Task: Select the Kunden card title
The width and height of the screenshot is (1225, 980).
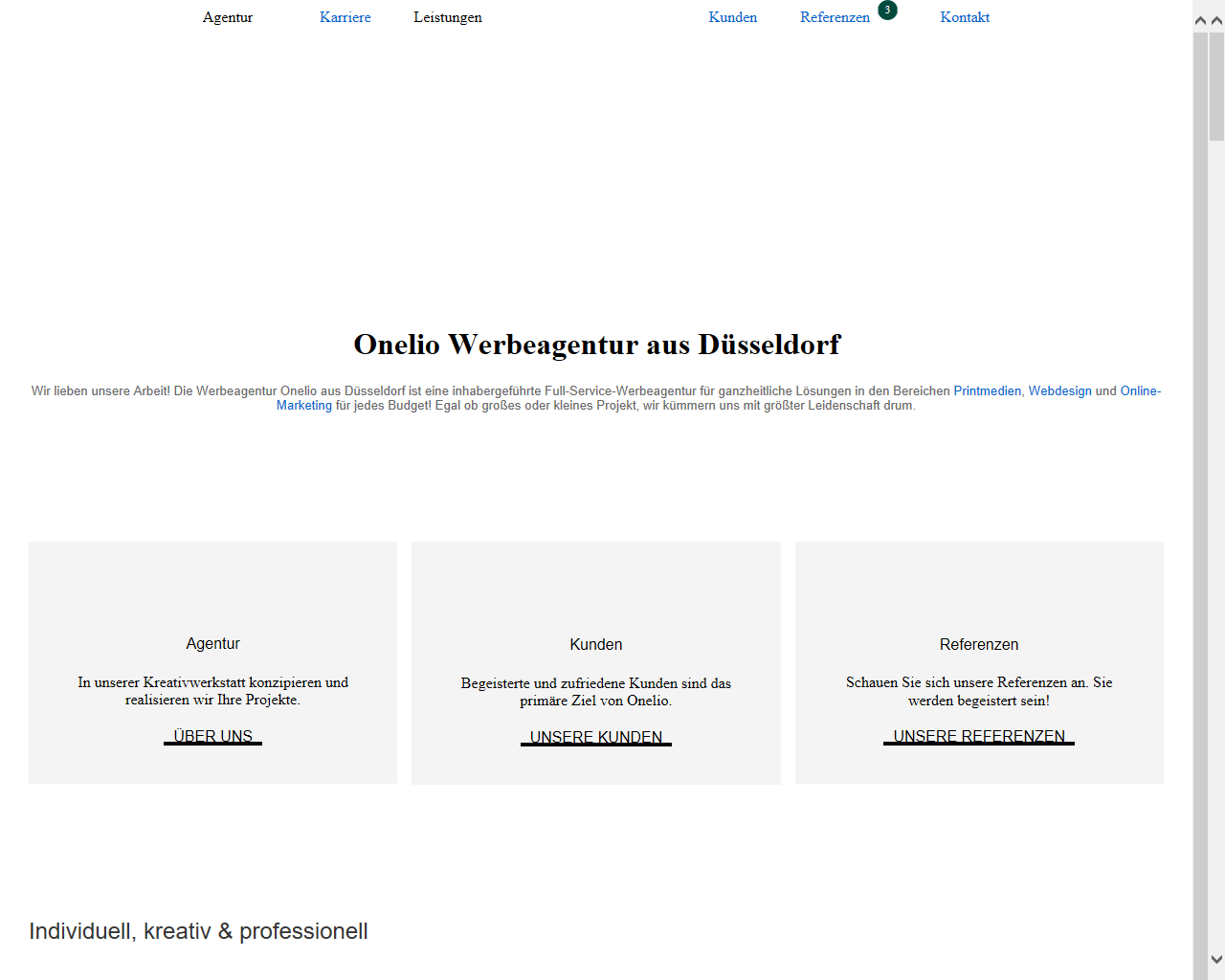Action: (x=595, y=645)
